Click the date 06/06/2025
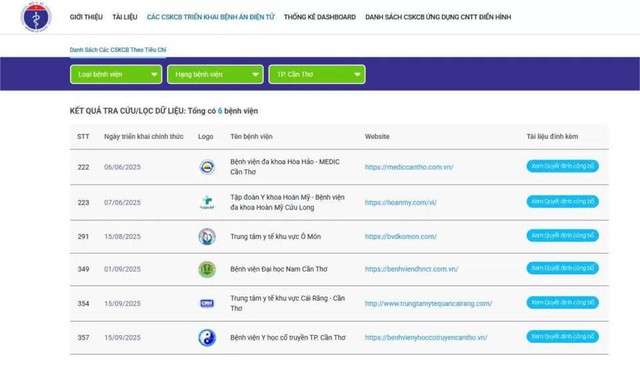The width and height of the screenshot is (640, 371). click(122, 167)
